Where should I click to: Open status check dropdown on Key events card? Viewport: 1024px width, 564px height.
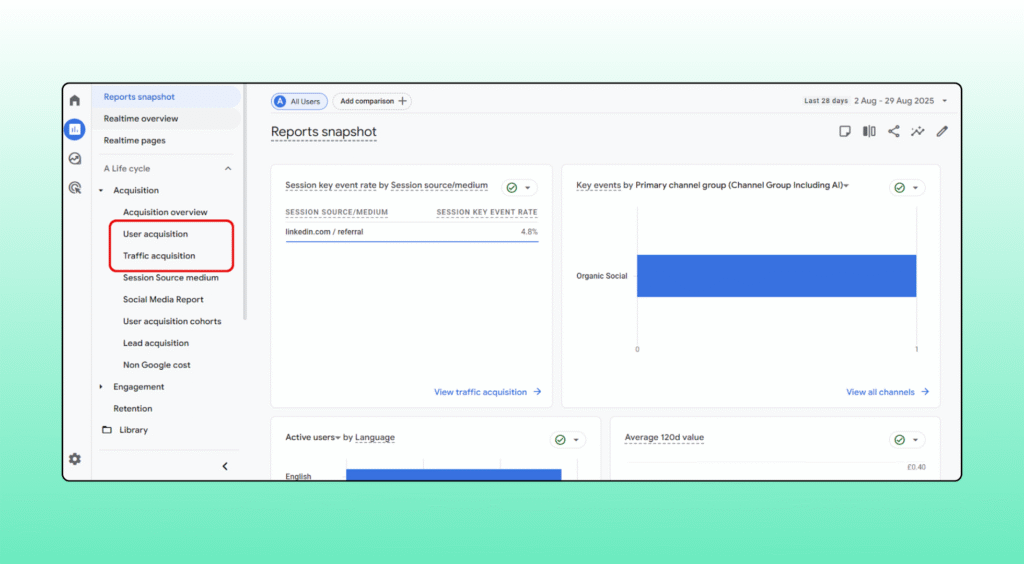pos(907,187)
